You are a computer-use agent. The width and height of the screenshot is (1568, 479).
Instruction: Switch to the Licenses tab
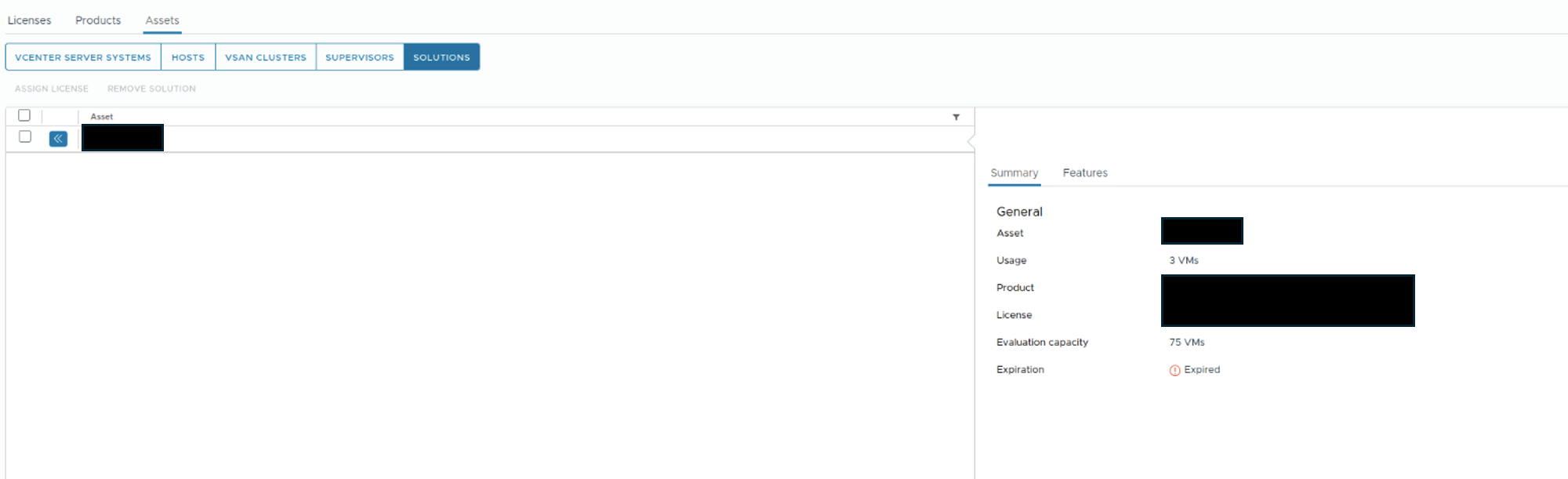tap(29, 20)
